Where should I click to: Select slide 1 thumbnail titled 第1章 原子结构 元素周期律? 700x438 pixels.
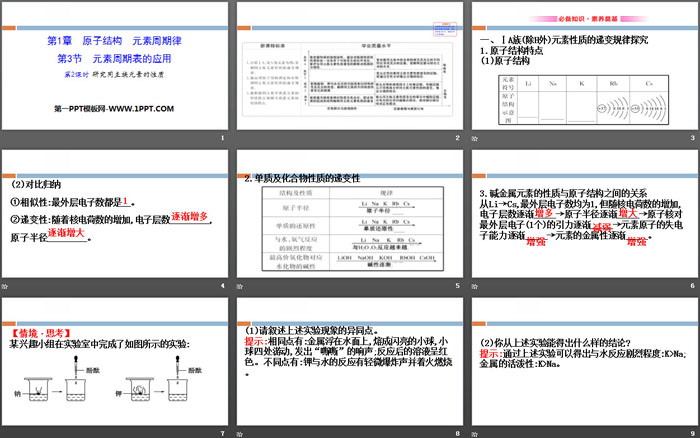click(x=115, y=66)
